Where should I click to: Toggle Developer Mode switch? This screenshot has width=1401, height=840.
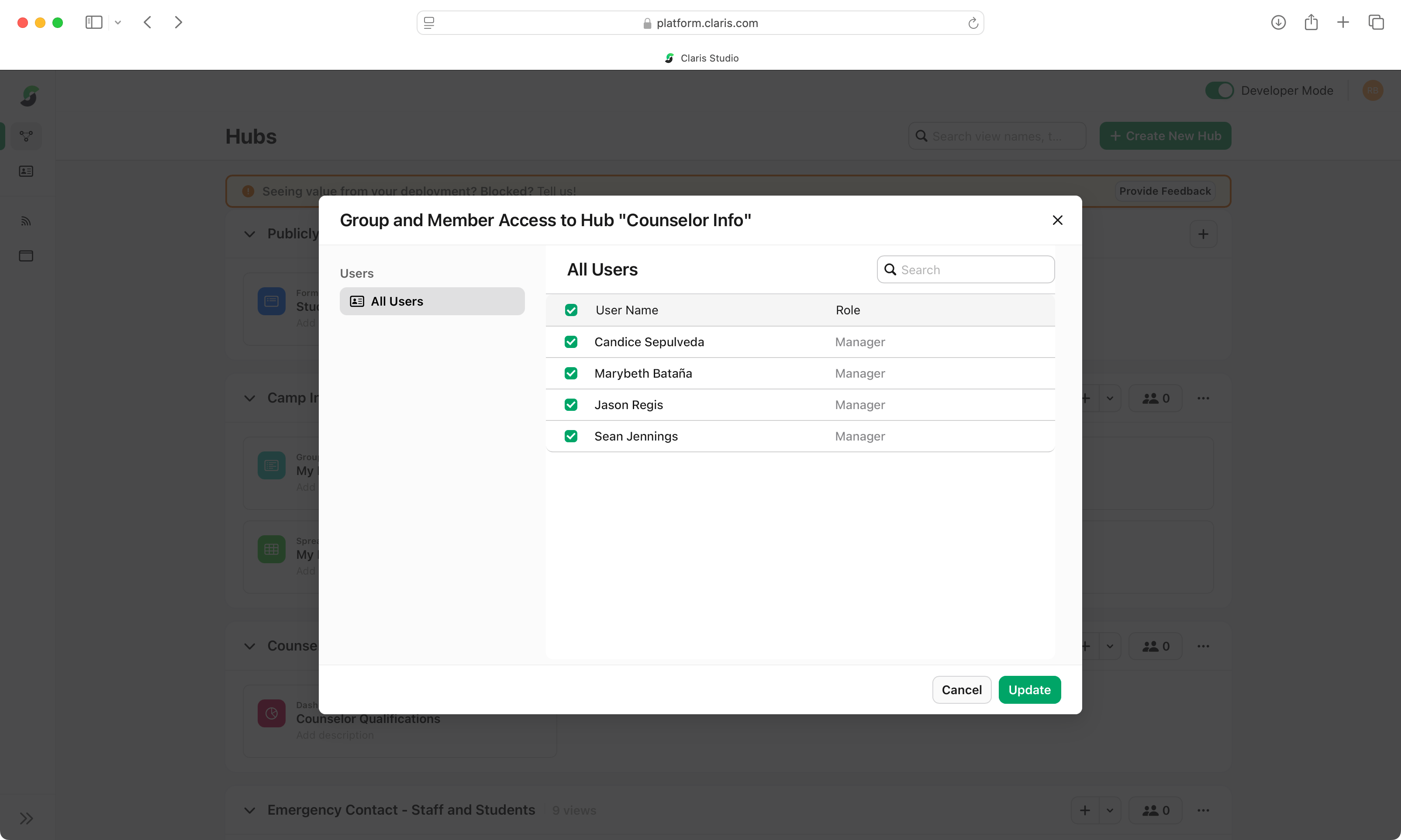1219,90
